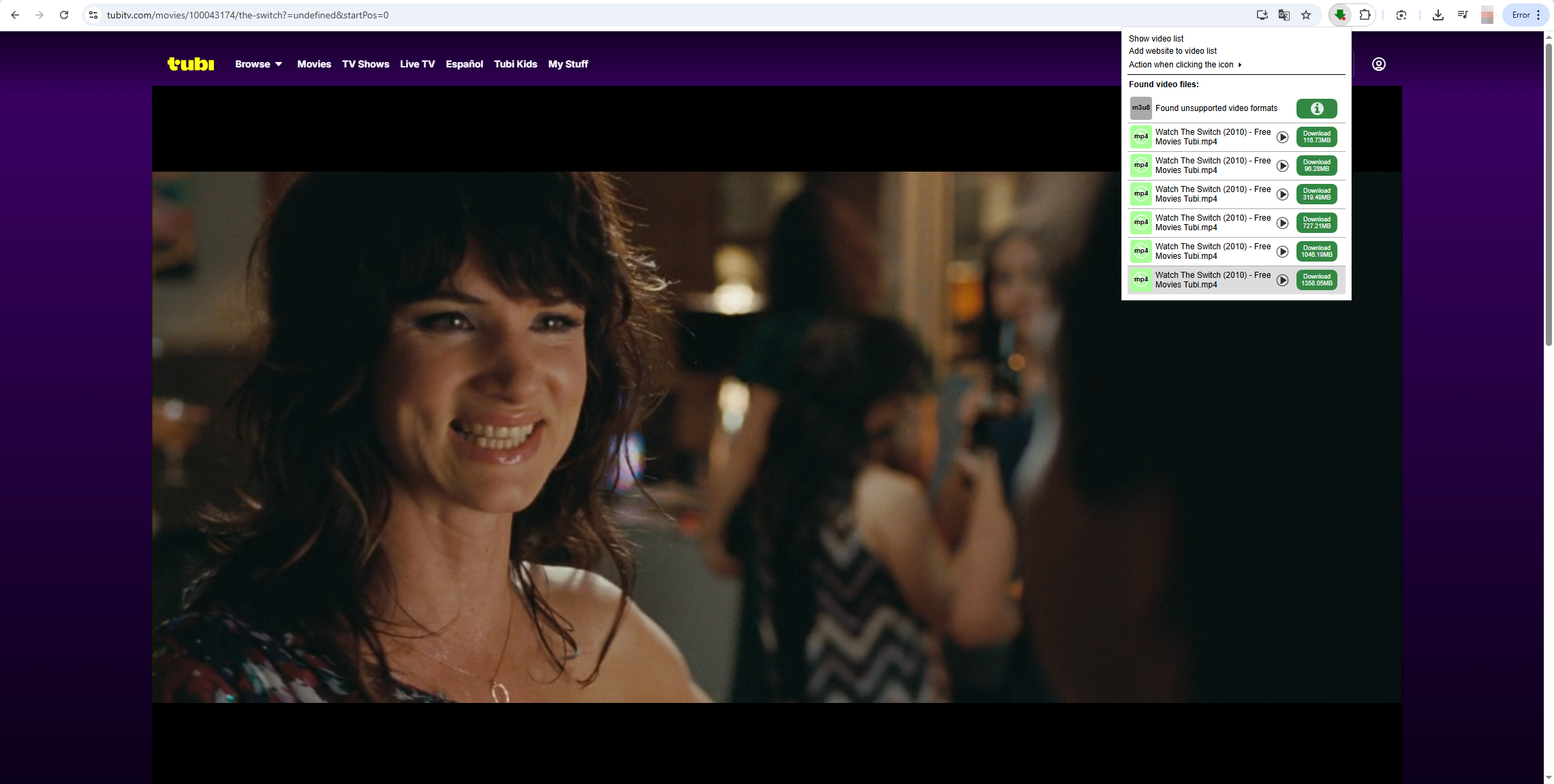Click mp4 icon of the 319.49MB file
Screen dimensions: 1554x784
[1141, 194]
